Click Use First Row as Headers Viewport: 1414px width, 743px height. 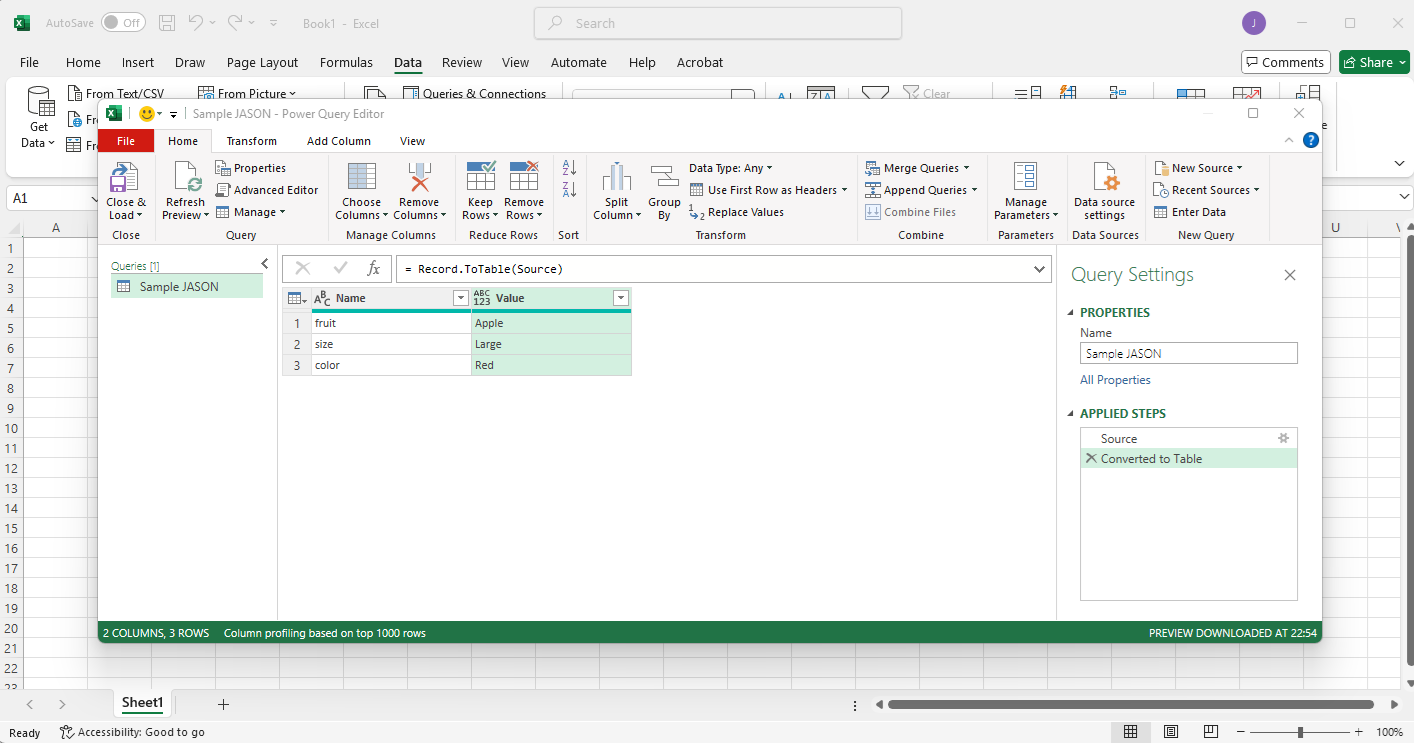pos(769,190)
